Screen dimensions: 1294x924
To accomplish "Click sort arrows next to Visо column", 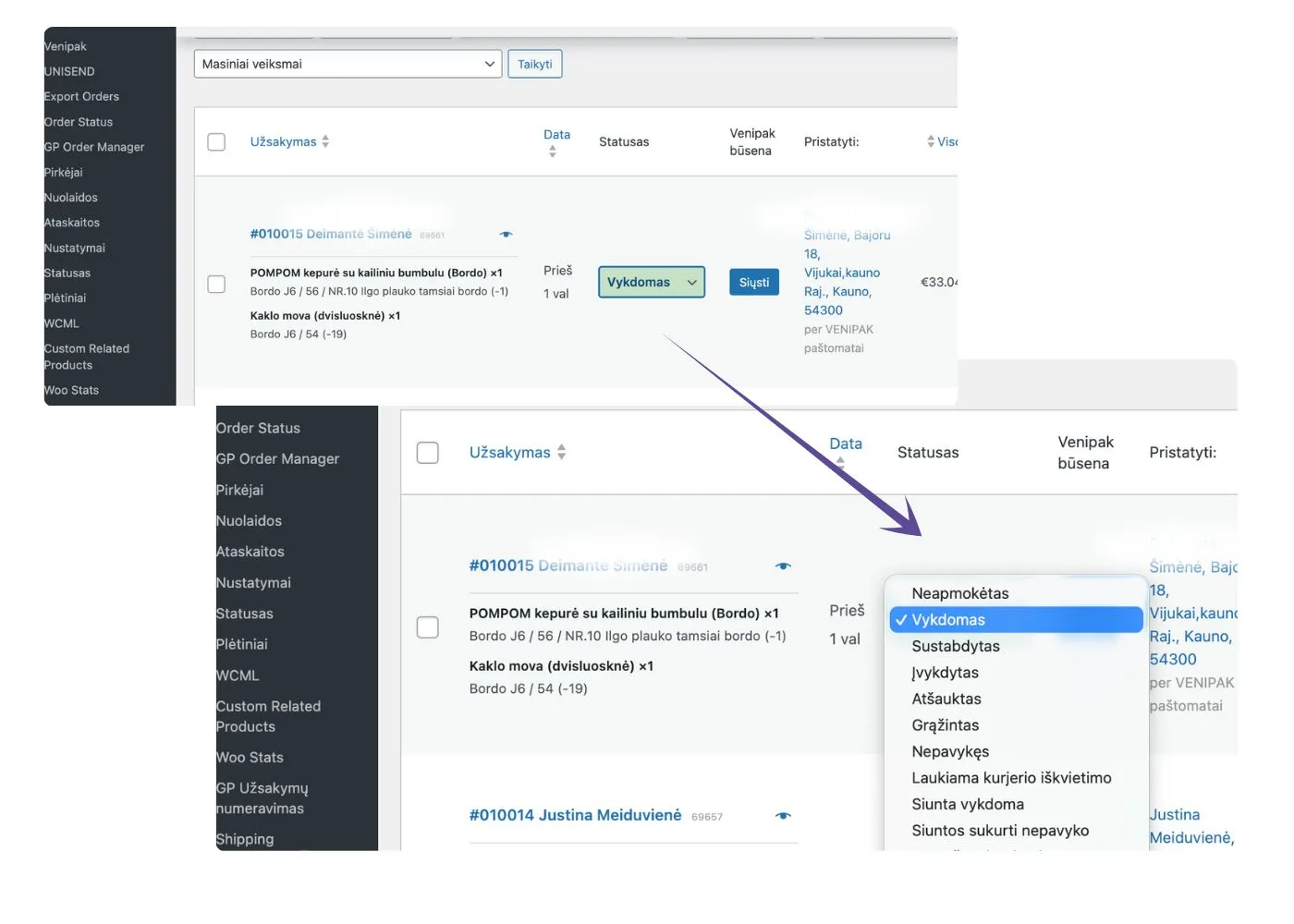I will [x=931, y=141].
